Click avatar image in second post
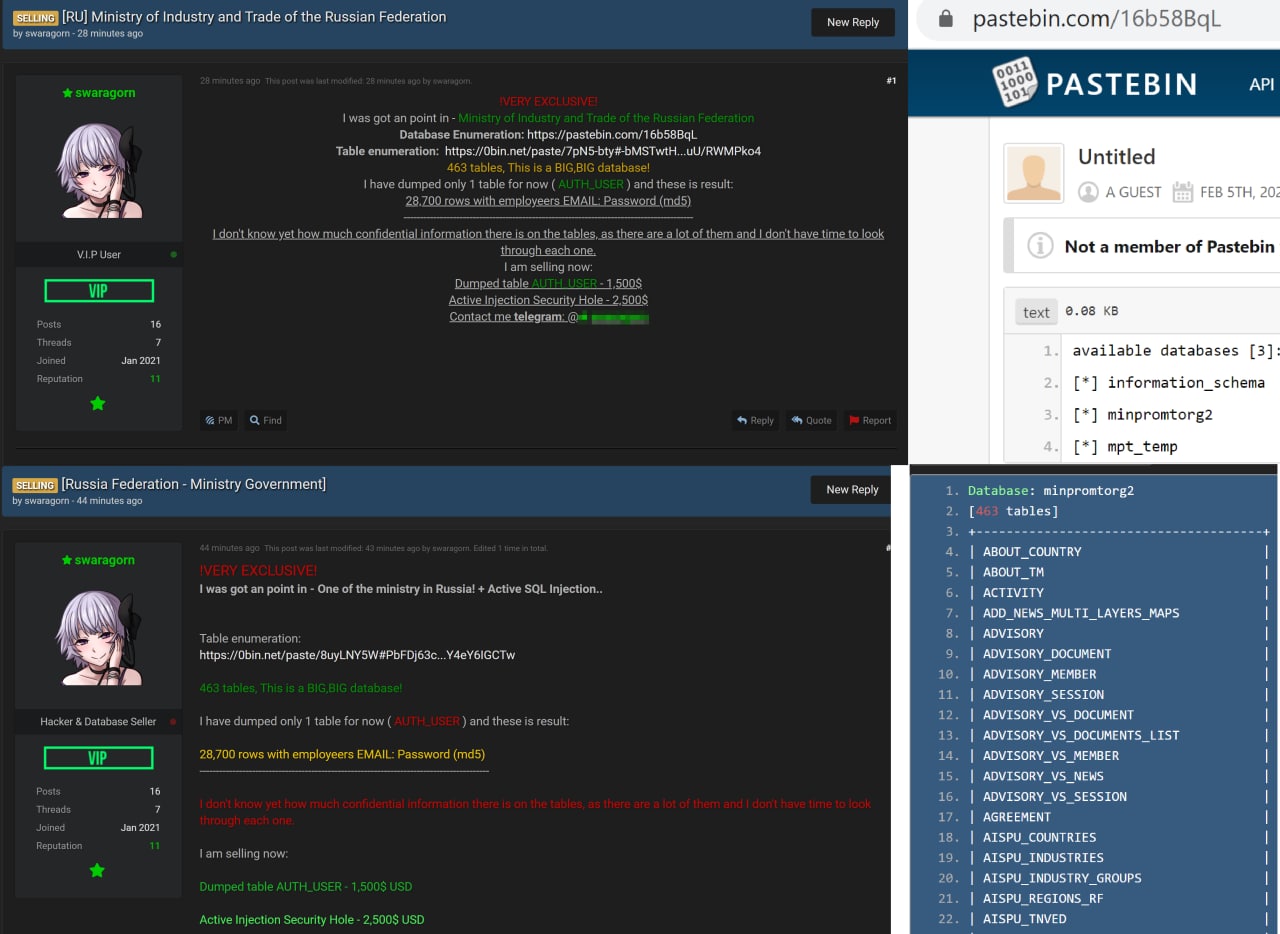 99,638
